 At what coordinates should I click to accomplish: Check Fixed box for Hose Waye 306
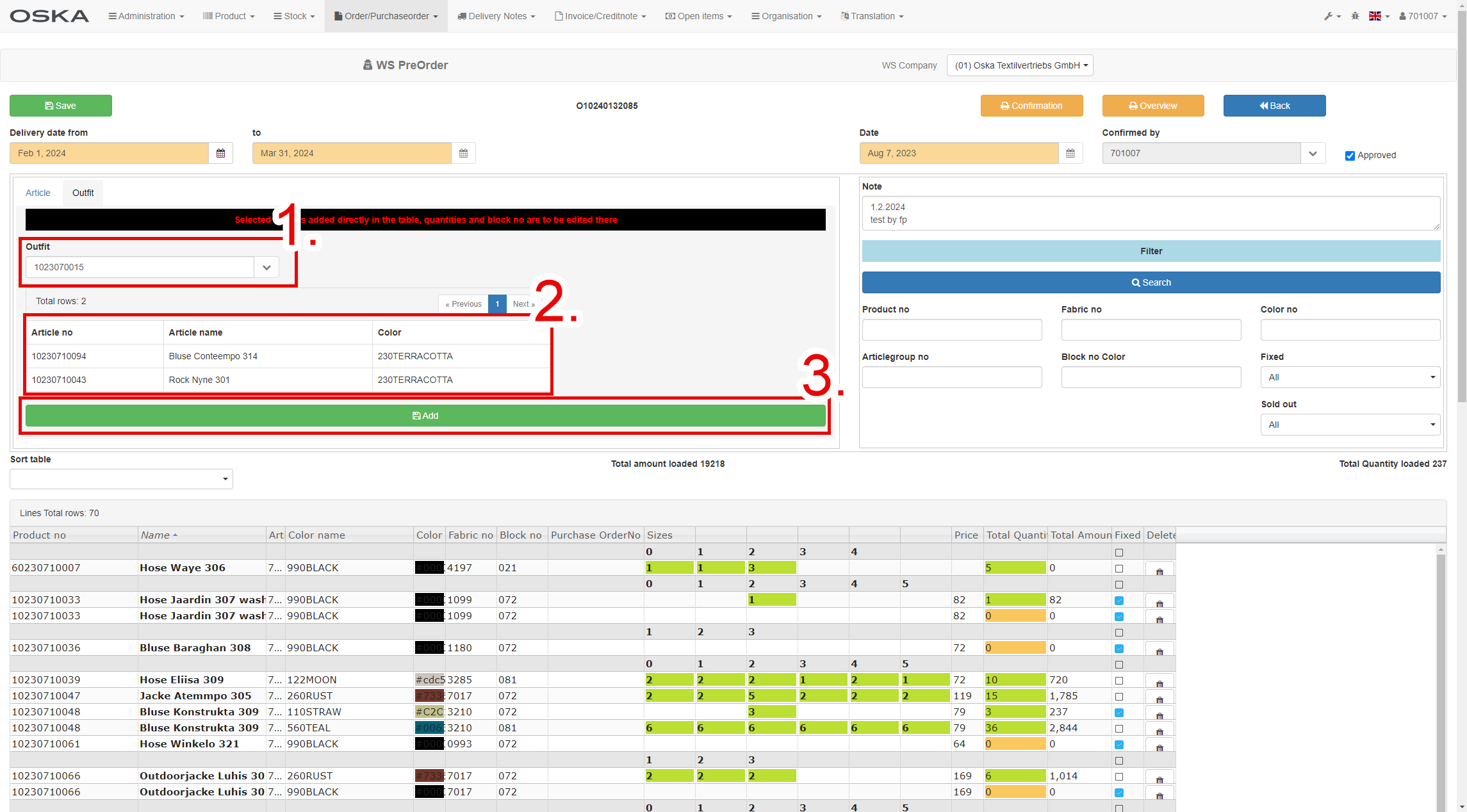pyautogui.click(x=1119, y=569)
